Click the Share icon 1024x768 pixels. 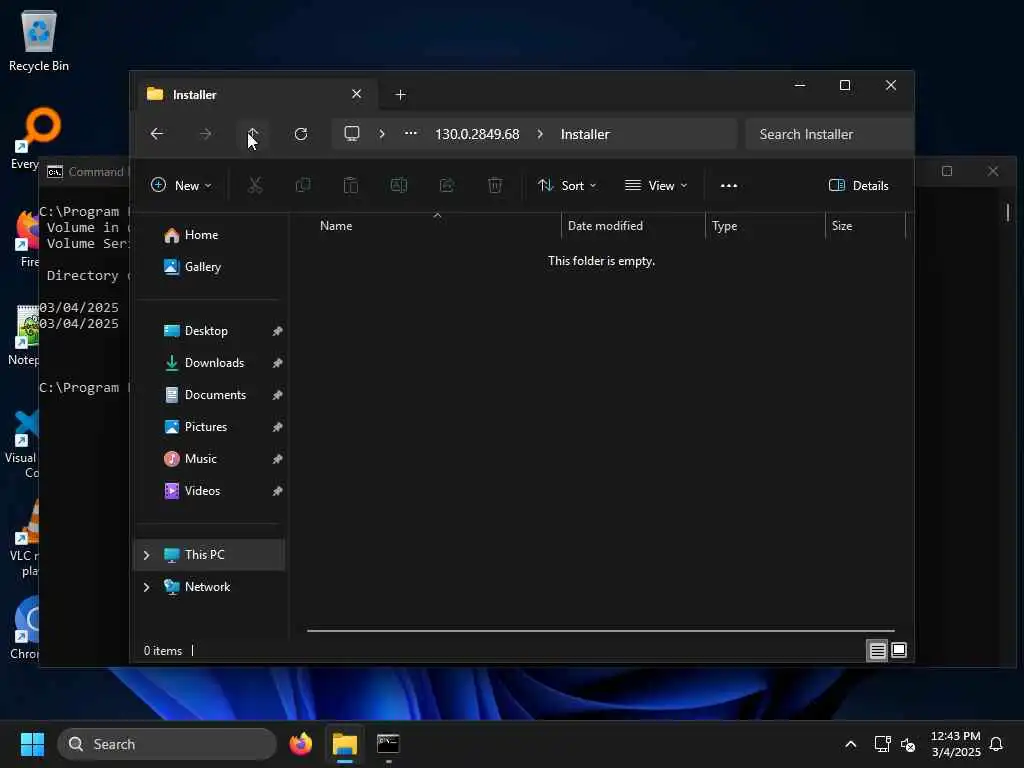tap(447, 185)
